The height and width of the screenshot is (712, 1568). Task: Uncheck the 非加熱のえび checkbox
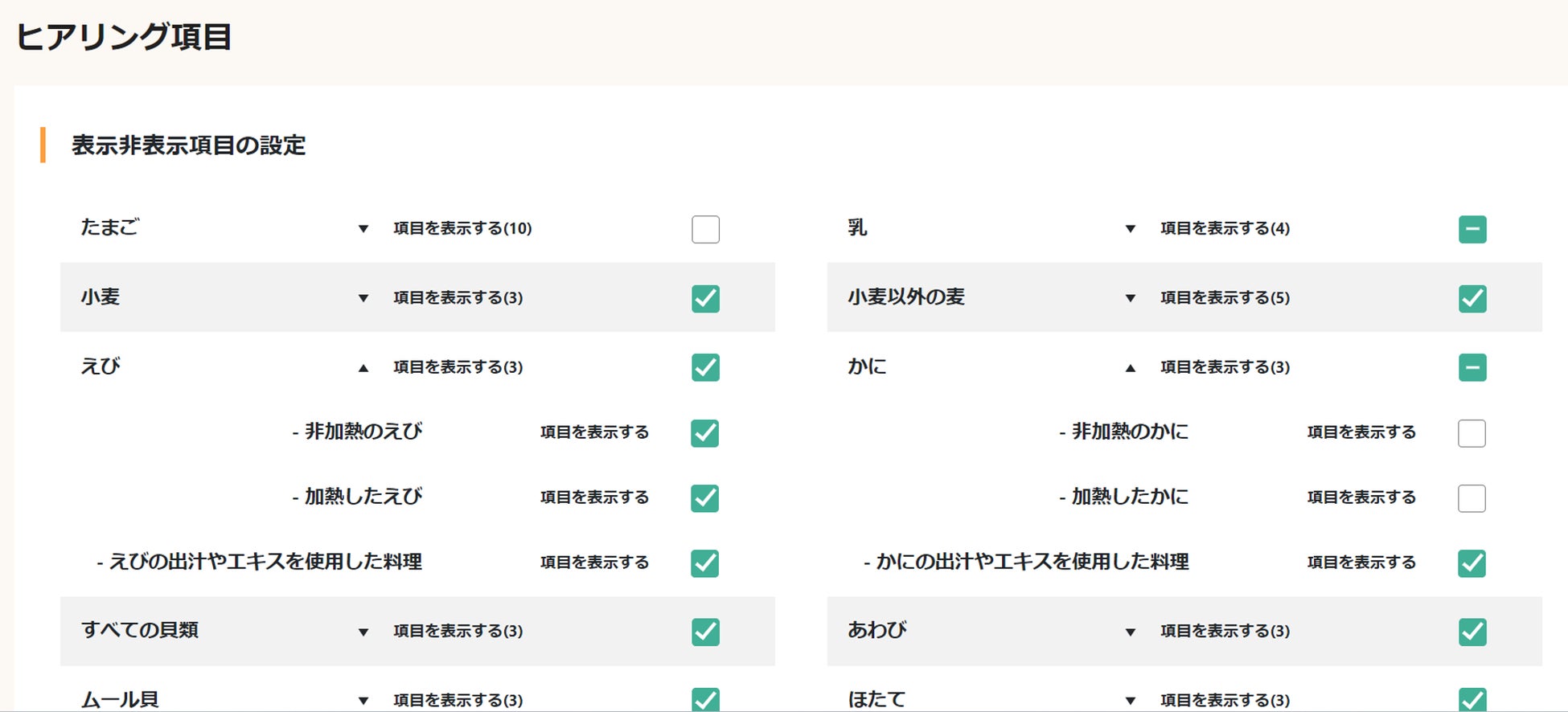704,433
